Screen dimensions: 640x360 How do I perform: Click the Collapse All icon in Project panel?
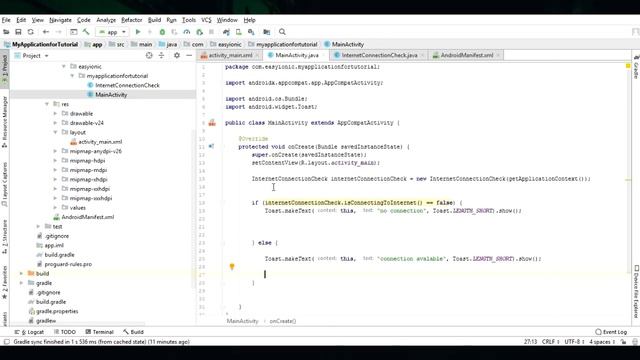tap(162, 56)
